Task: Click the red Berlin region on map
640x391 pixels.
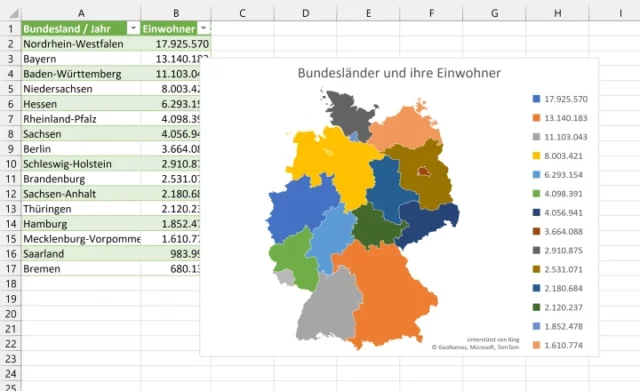Action: (424, 171)
